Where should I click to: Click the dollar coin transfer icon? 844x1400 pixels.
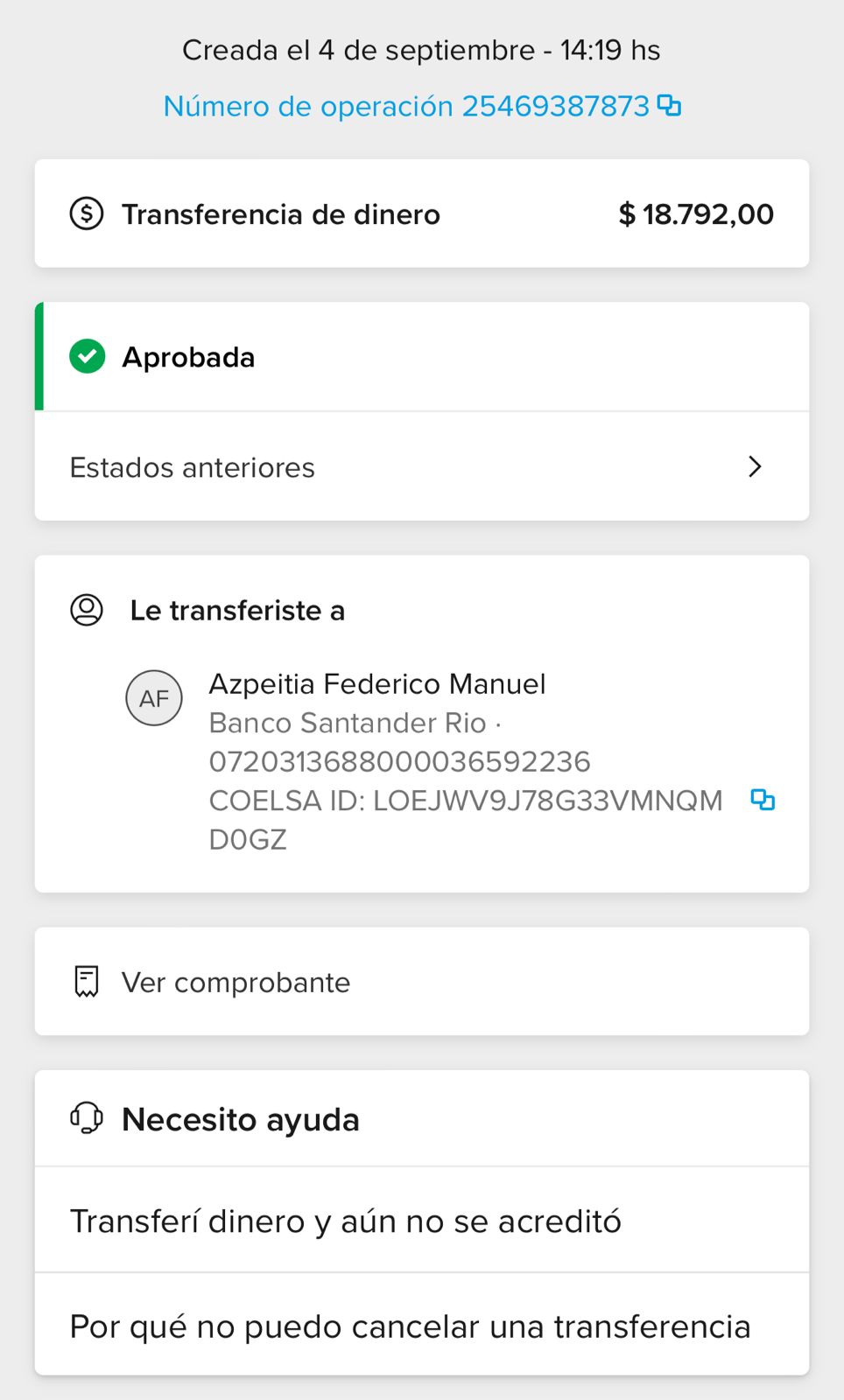point(87,213)
